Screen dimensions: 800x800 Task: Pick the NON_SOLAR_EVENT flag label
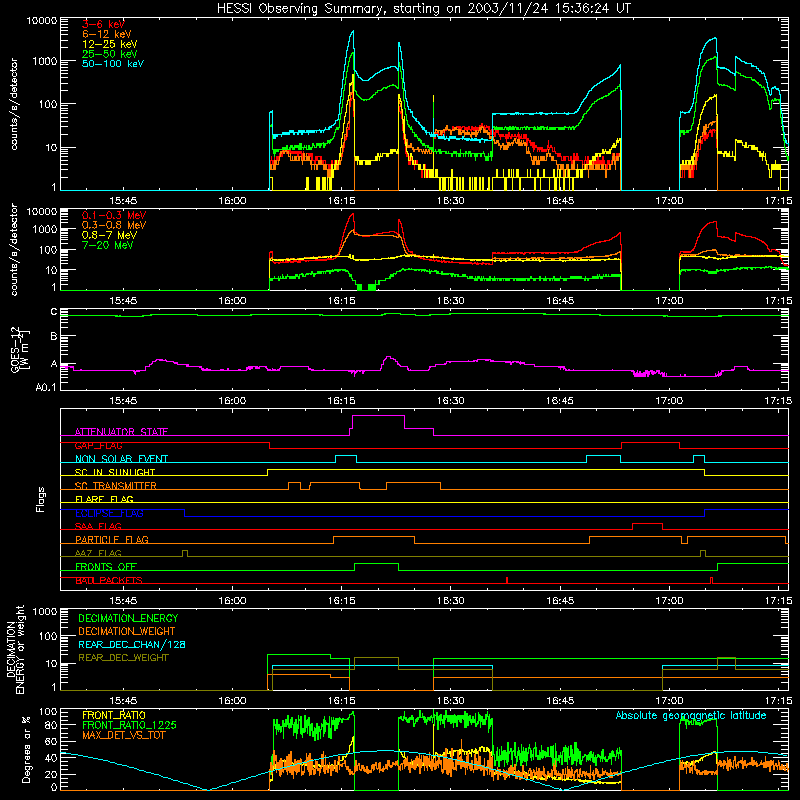coord(121,459)
